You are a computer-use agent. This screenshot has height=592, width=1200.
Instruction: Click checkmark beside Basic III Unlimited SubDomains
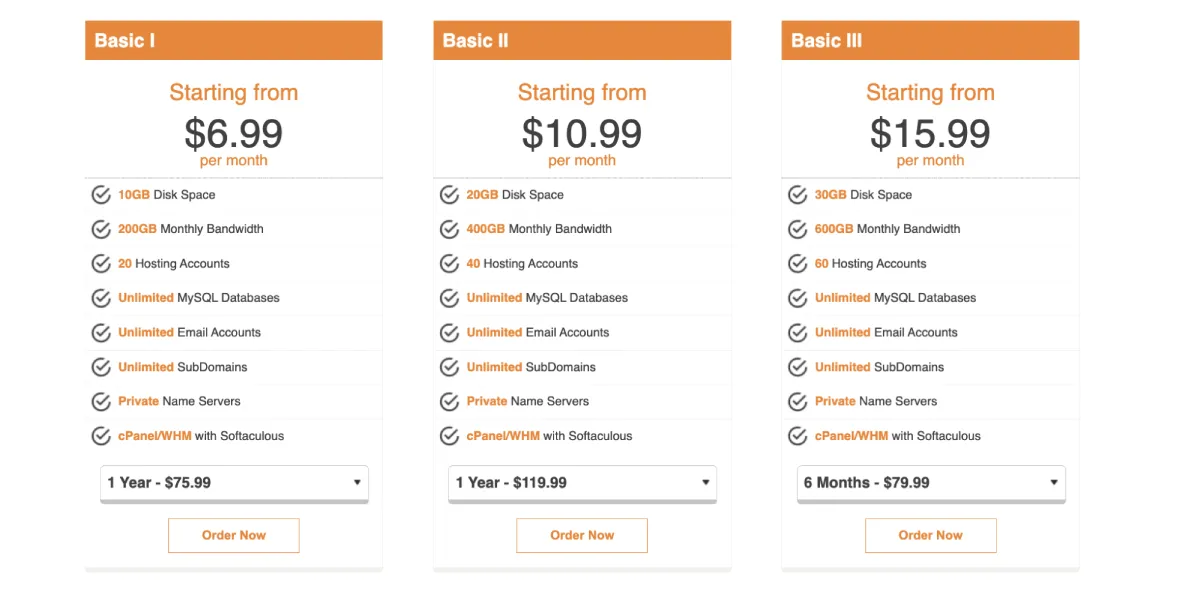coord(797,367)
